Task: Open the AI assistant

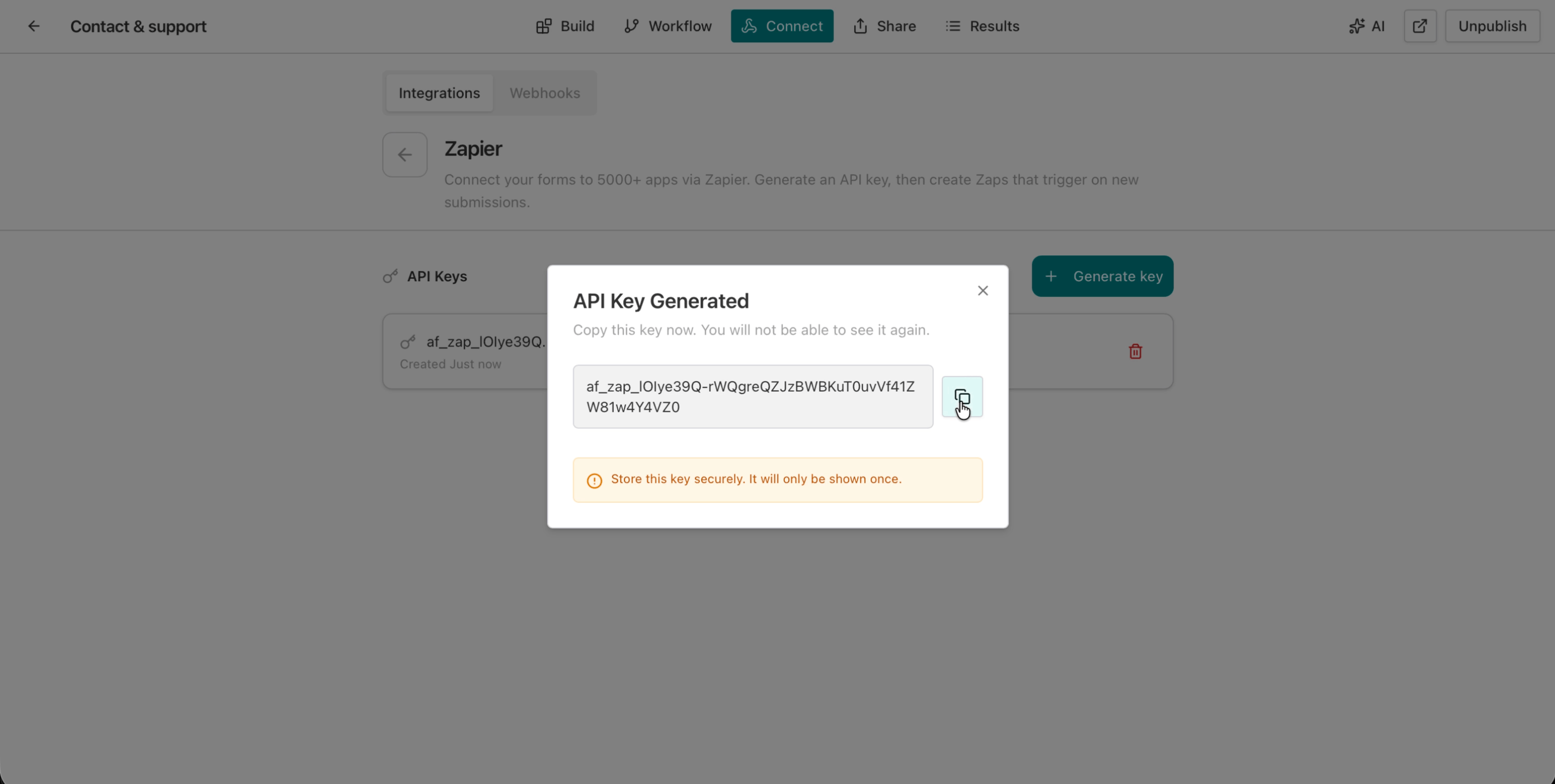Action: tap(1366, 26)
